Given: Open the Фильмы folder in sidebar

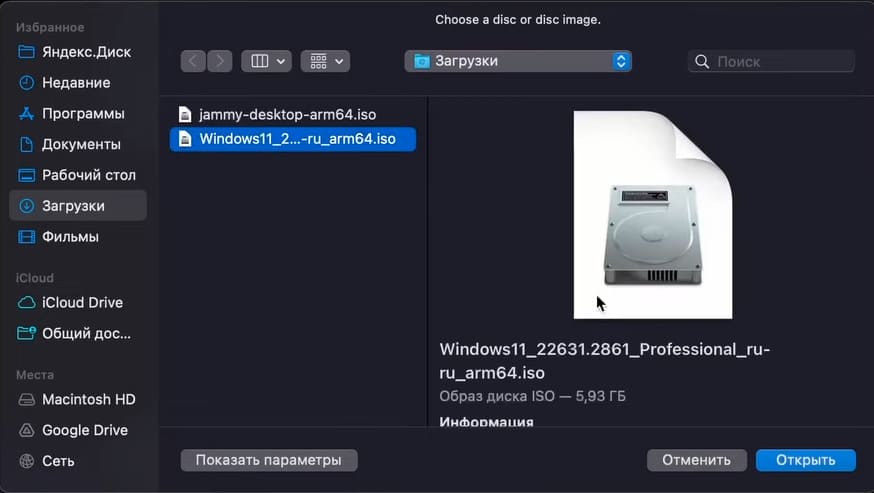Looking at the screenshot, I should pyautogui.click(x=70, y=237).
